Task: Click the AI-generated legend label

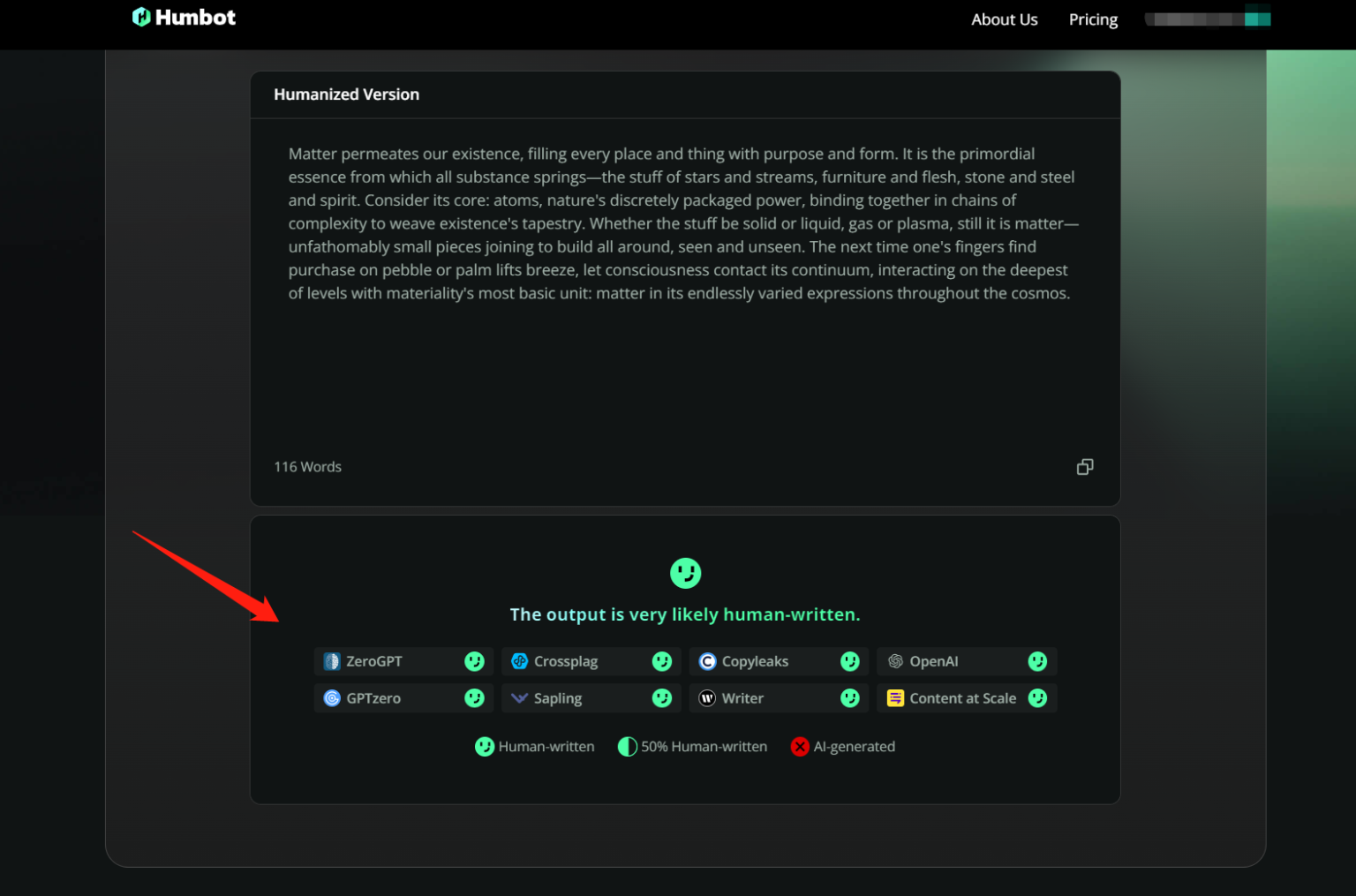Action: click(855, 747)
